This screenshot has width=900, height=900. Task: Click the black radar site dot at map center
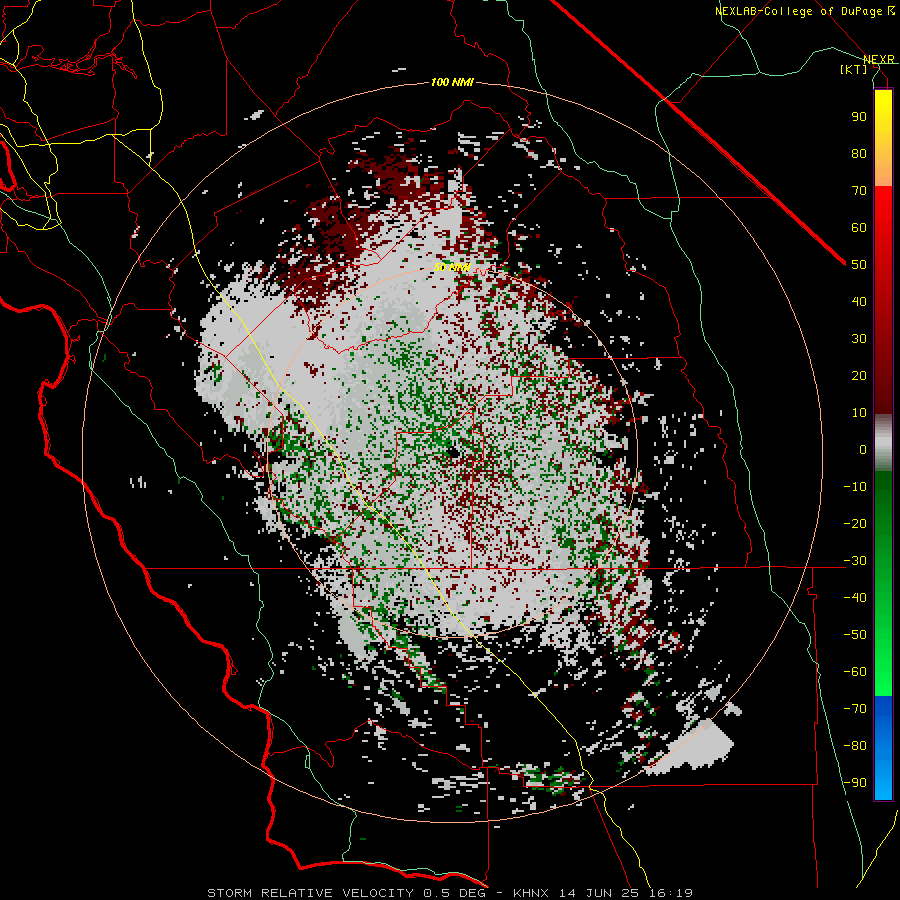453,453
